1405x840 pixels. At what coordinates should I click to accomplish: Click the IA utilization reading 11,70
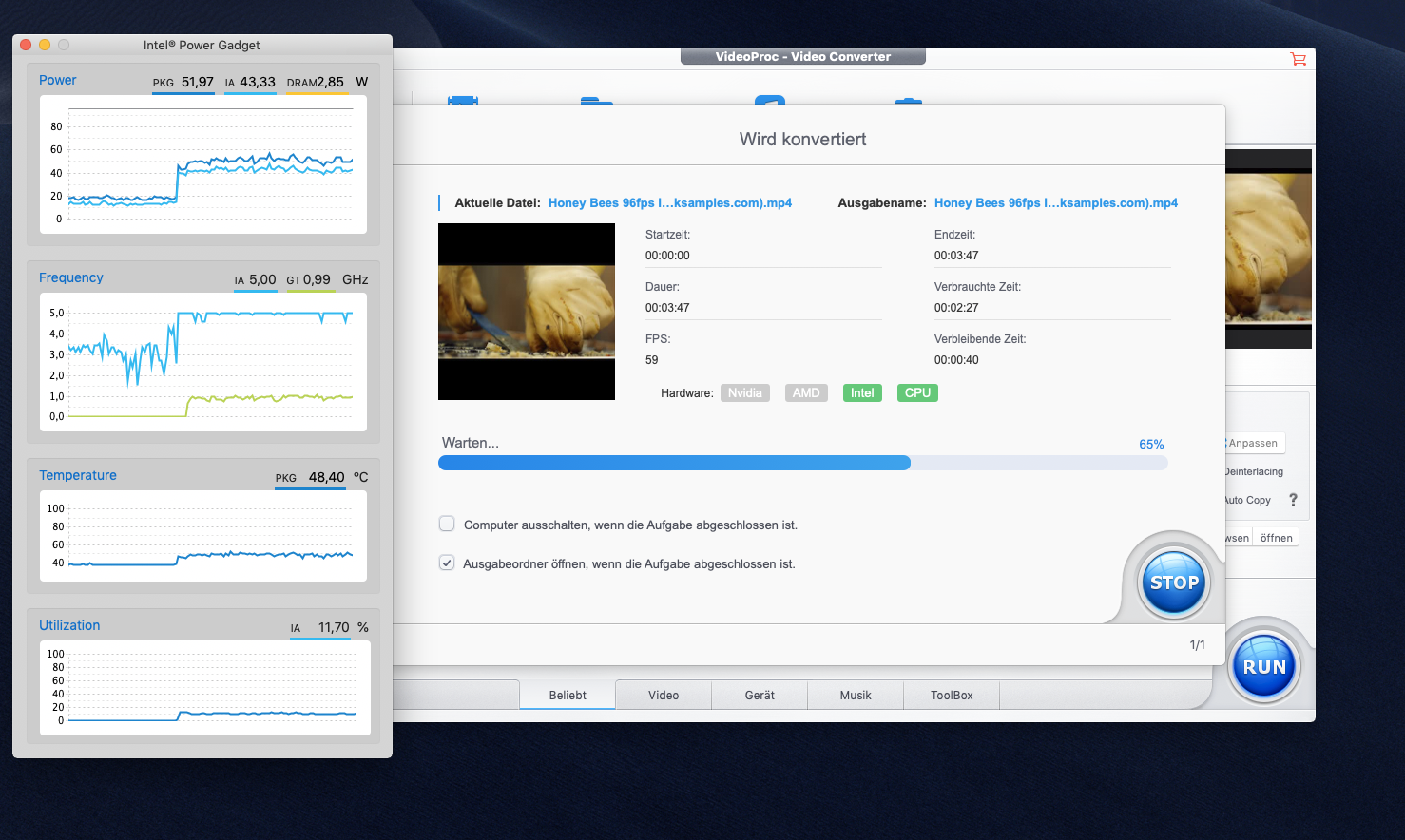point(334,628)
